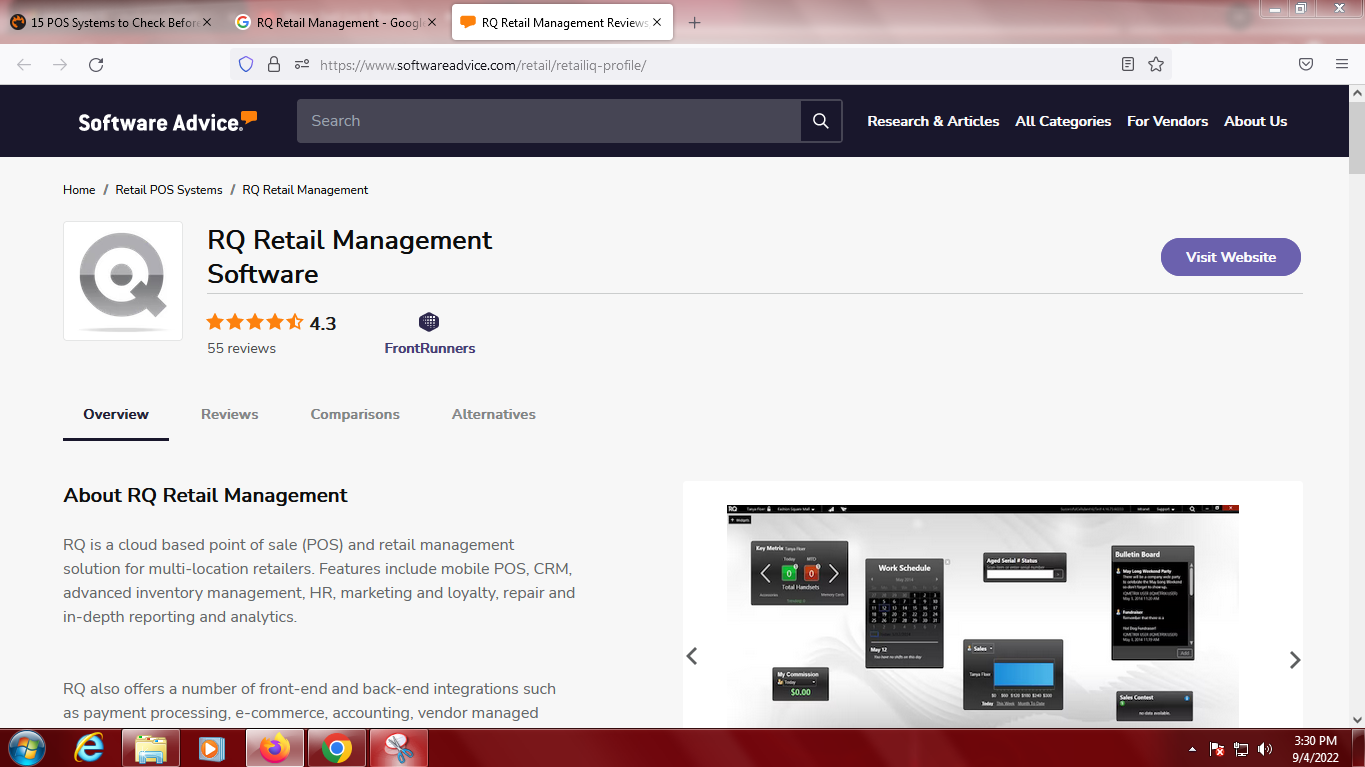Open a new tab with plus icon
The height and width of the screenshot is (767, 1365).
coord(694,22)
